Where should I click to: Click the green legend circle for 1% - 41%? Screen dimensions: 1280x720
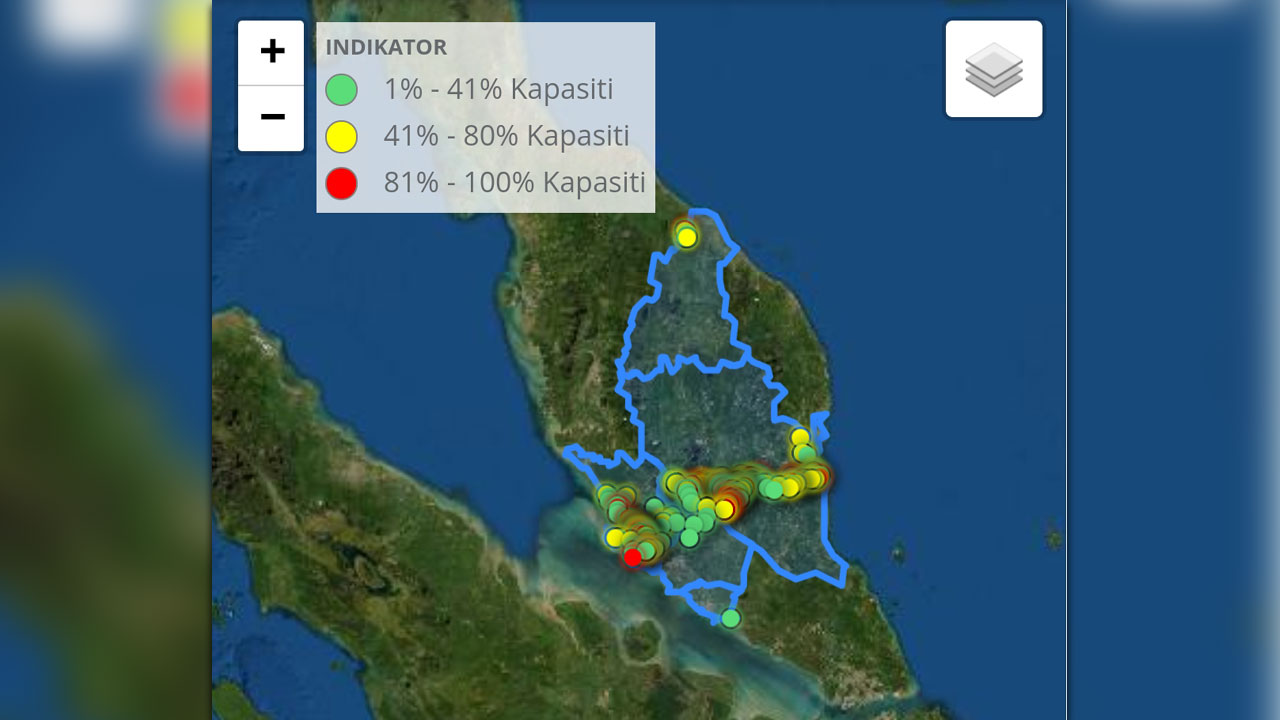click(342, 90)
